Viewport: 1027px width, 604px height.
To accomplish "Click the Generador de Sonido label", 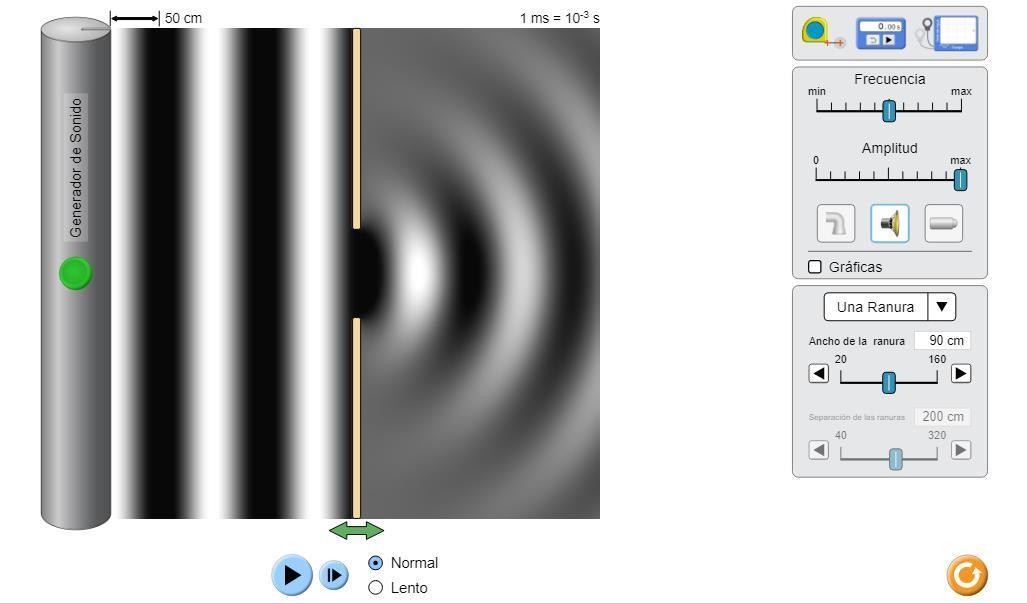I will (76, 168).
